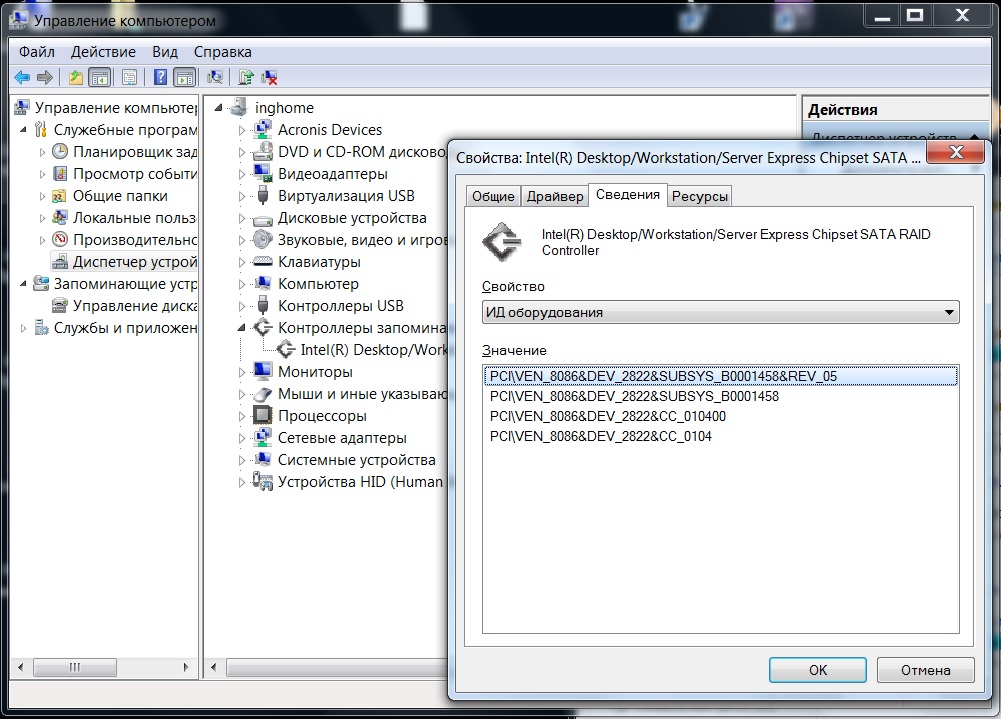The image size is (1001, 719).
Task: Click left tree horizontal scrollbar right arrow
Action: point(186,667)
